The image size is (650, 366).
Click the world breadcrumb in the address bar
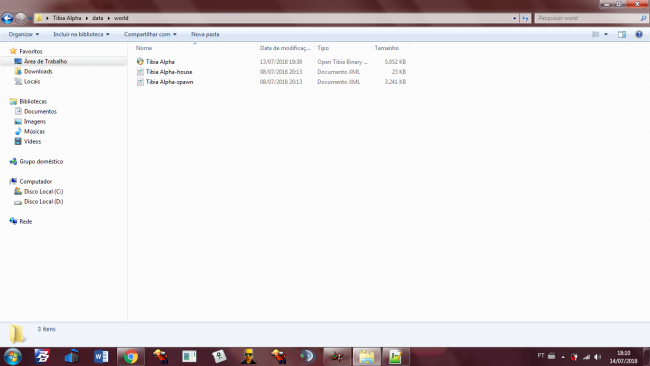pos(121,18)
